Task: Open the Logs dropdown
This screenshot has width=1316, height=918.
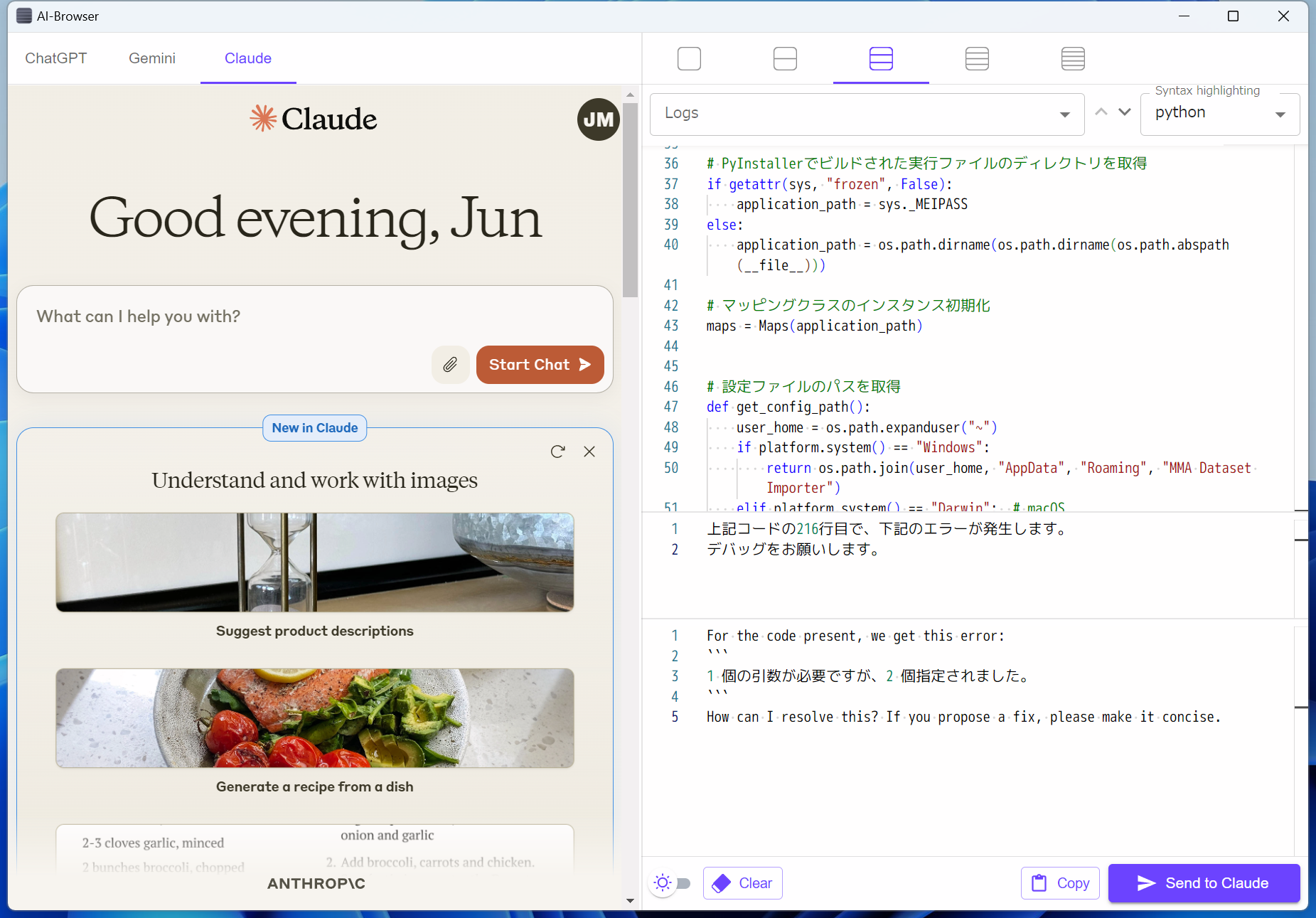Action: click(x=867, y=114)
